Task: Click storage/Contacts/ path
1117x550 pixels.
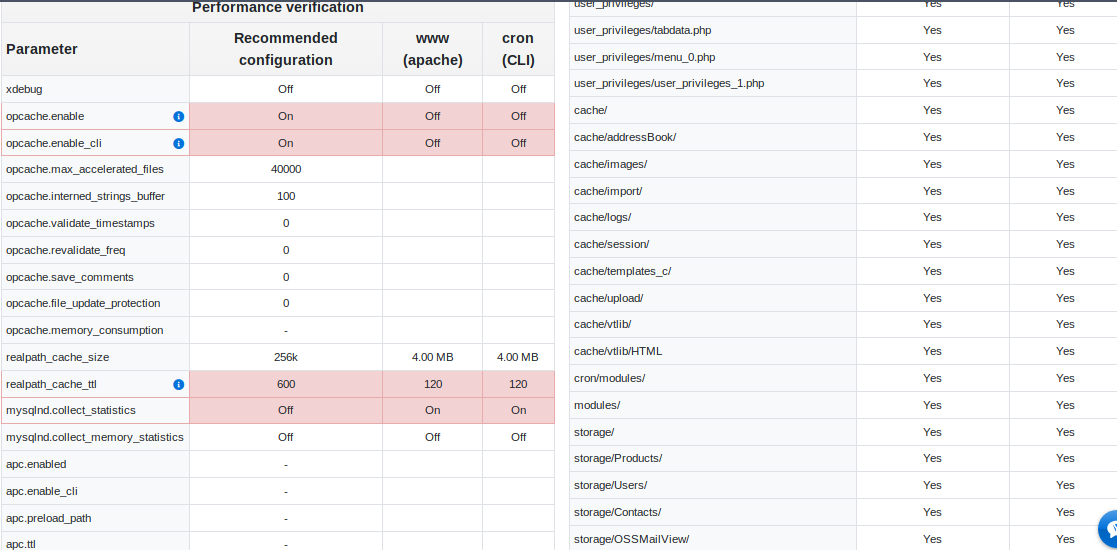Action: click(x=618, y=512)
